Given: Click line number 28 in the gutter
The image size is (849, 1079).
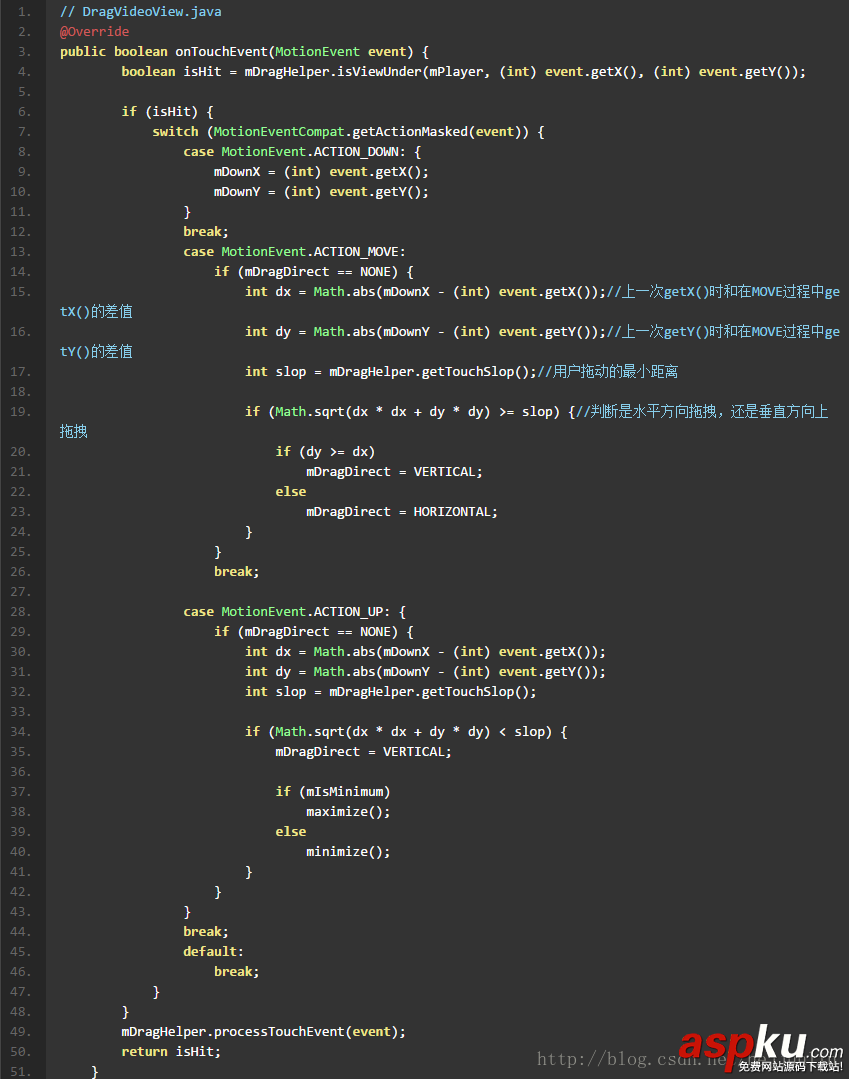Looking at the screenshot, I should (x=23, y=612).
